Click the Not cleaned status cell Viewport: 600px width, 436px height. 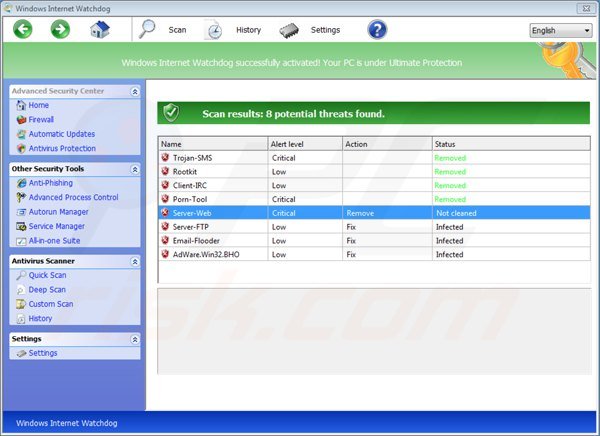click(x=456, y=213)
